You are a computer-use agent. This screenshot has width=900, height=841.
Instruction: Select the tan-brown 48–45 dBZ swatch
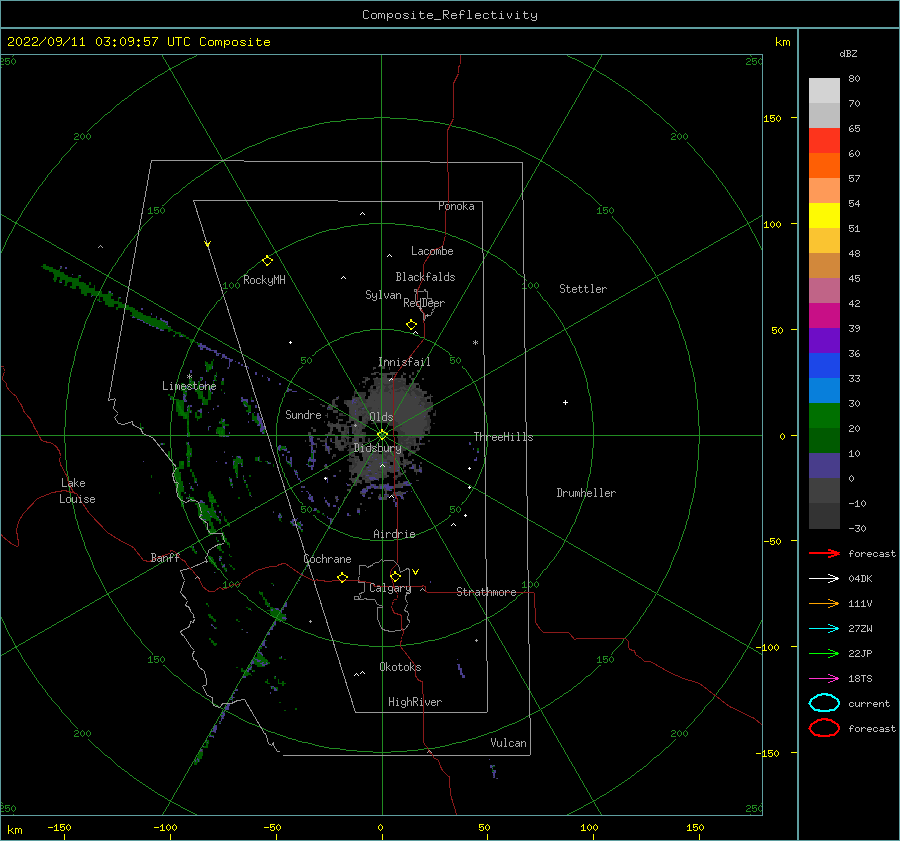824,266
